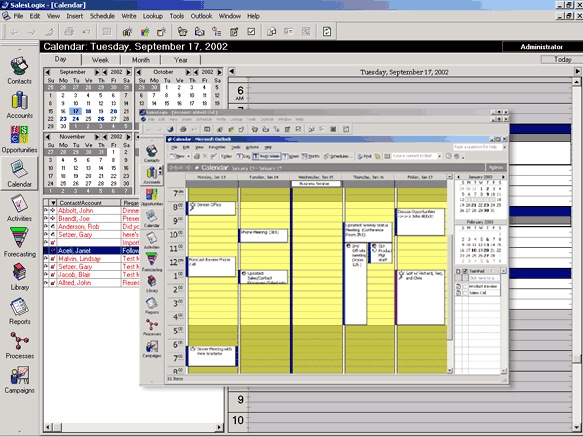Click activity list horizontal scrollbar right arrow

pos(219,427)
